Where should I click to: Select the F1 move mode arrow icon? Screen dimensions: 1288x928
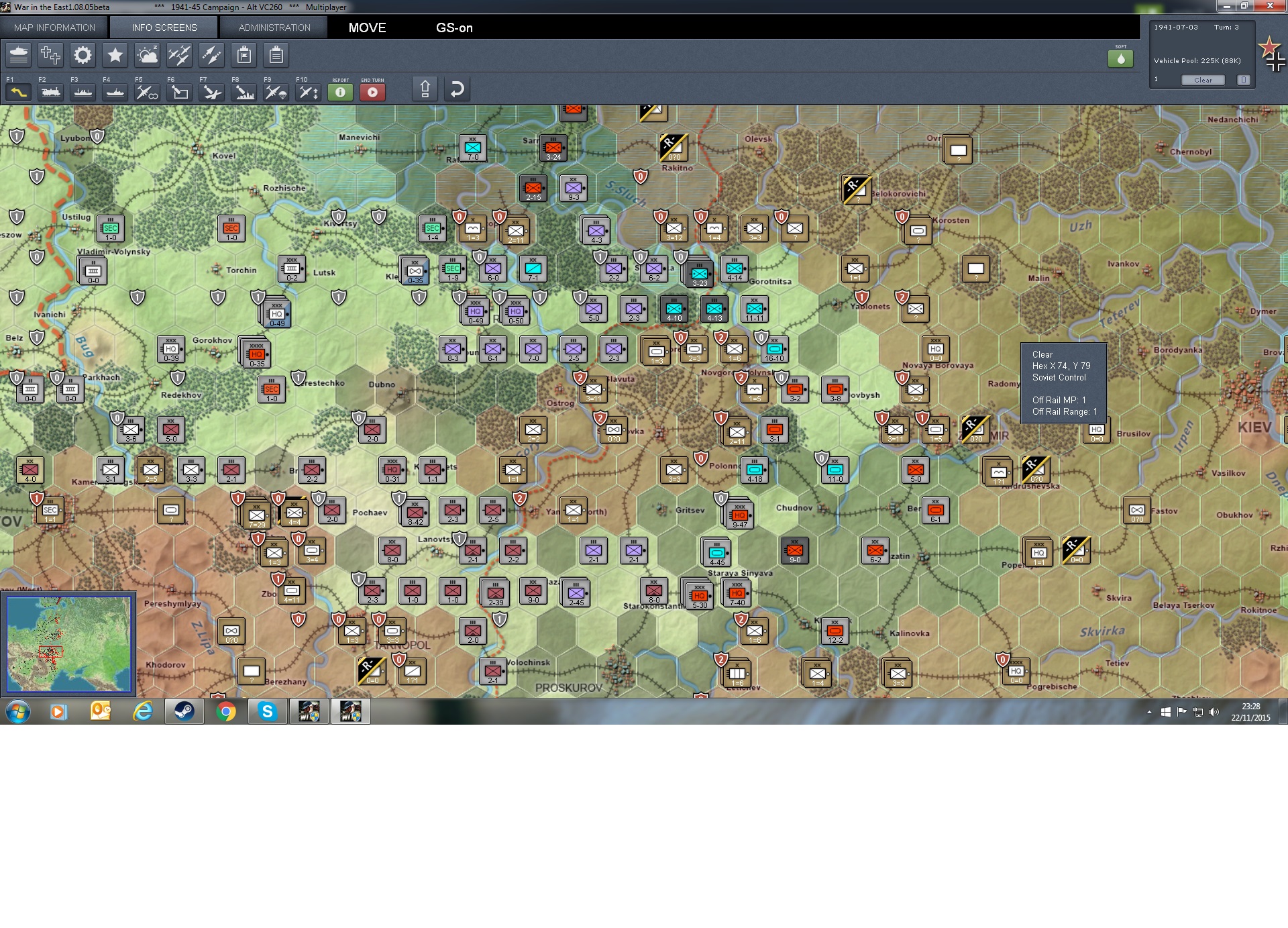tap(18, 92)
